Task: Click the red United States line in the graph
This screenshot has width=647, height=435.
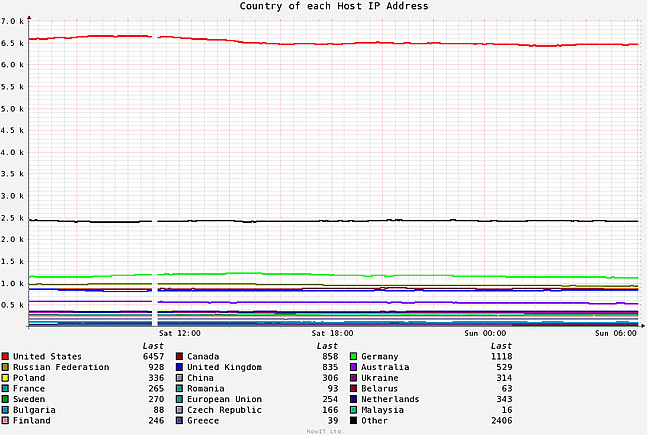Action: click(x=400, y=43)
